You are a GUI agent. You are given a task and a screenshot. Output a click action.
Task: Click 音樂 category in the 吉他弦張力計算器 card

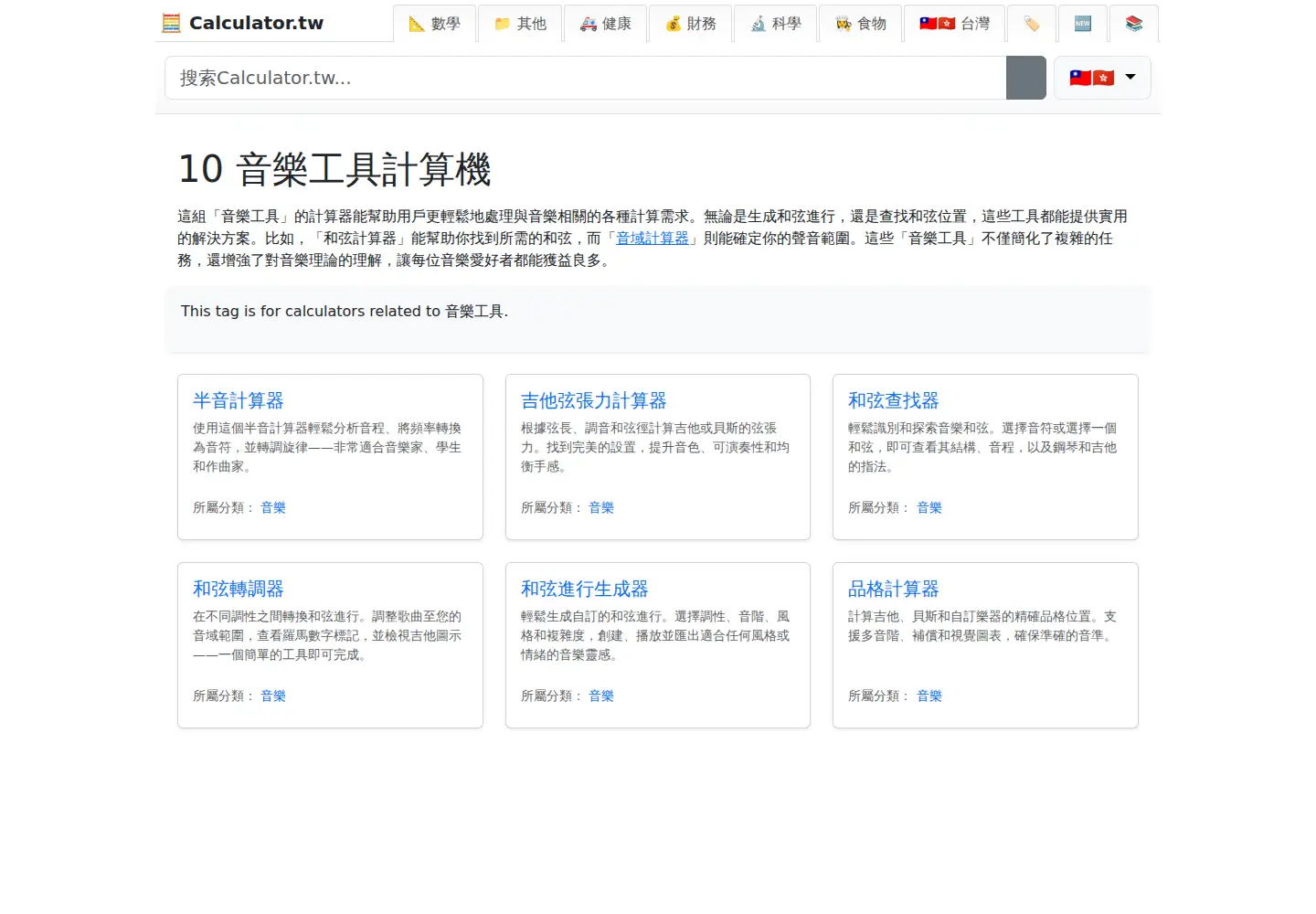click(601, 507)
